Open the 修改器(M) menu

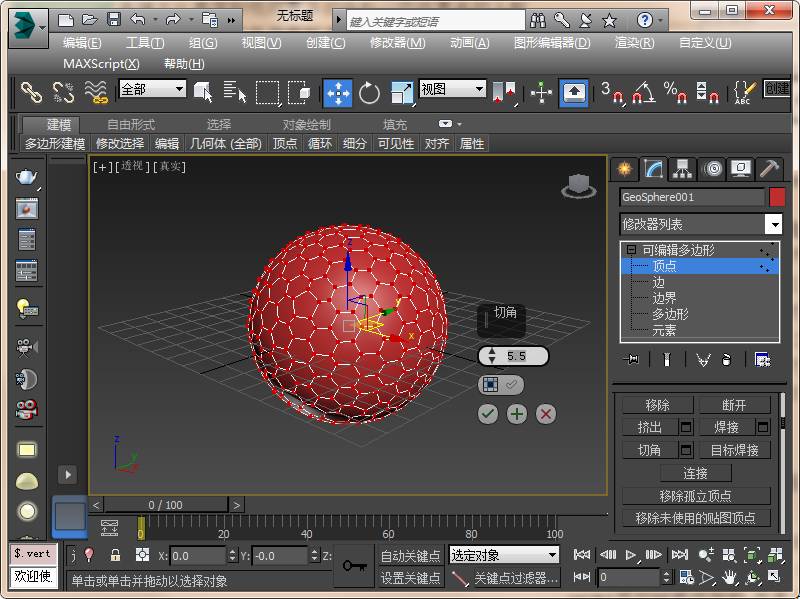397,43
